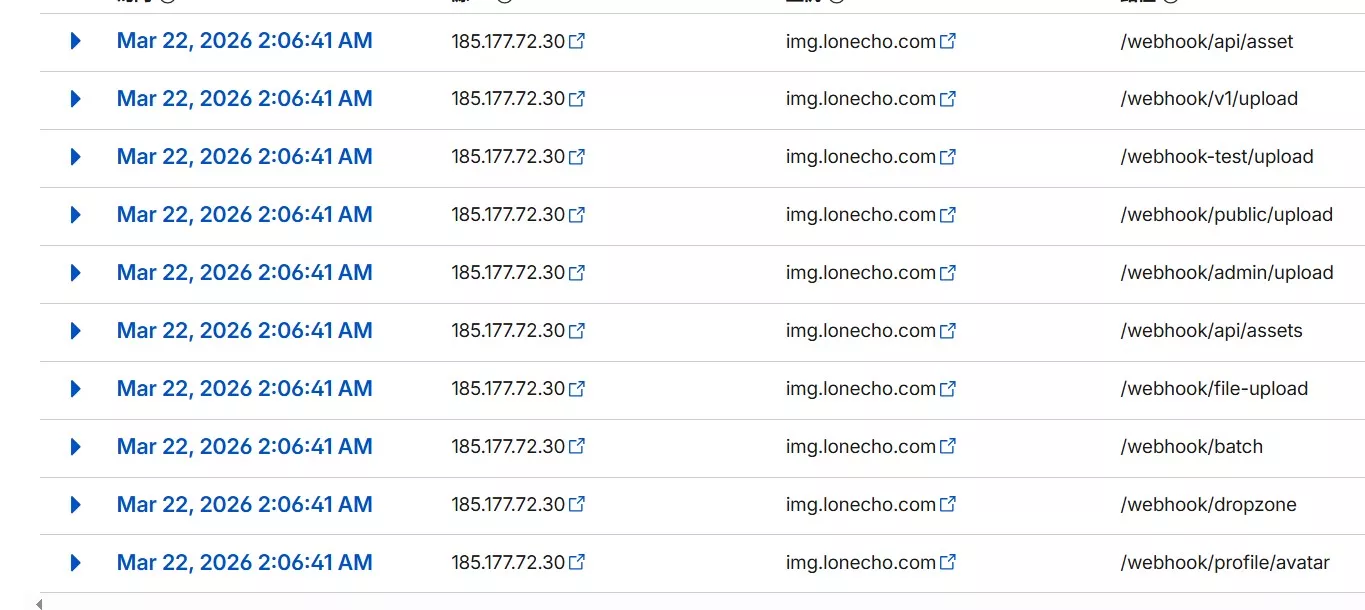Viewport: 1365px width, 610px height.
Task: Click host external link icon in /webhook/batch row
Action: (948, 447)
